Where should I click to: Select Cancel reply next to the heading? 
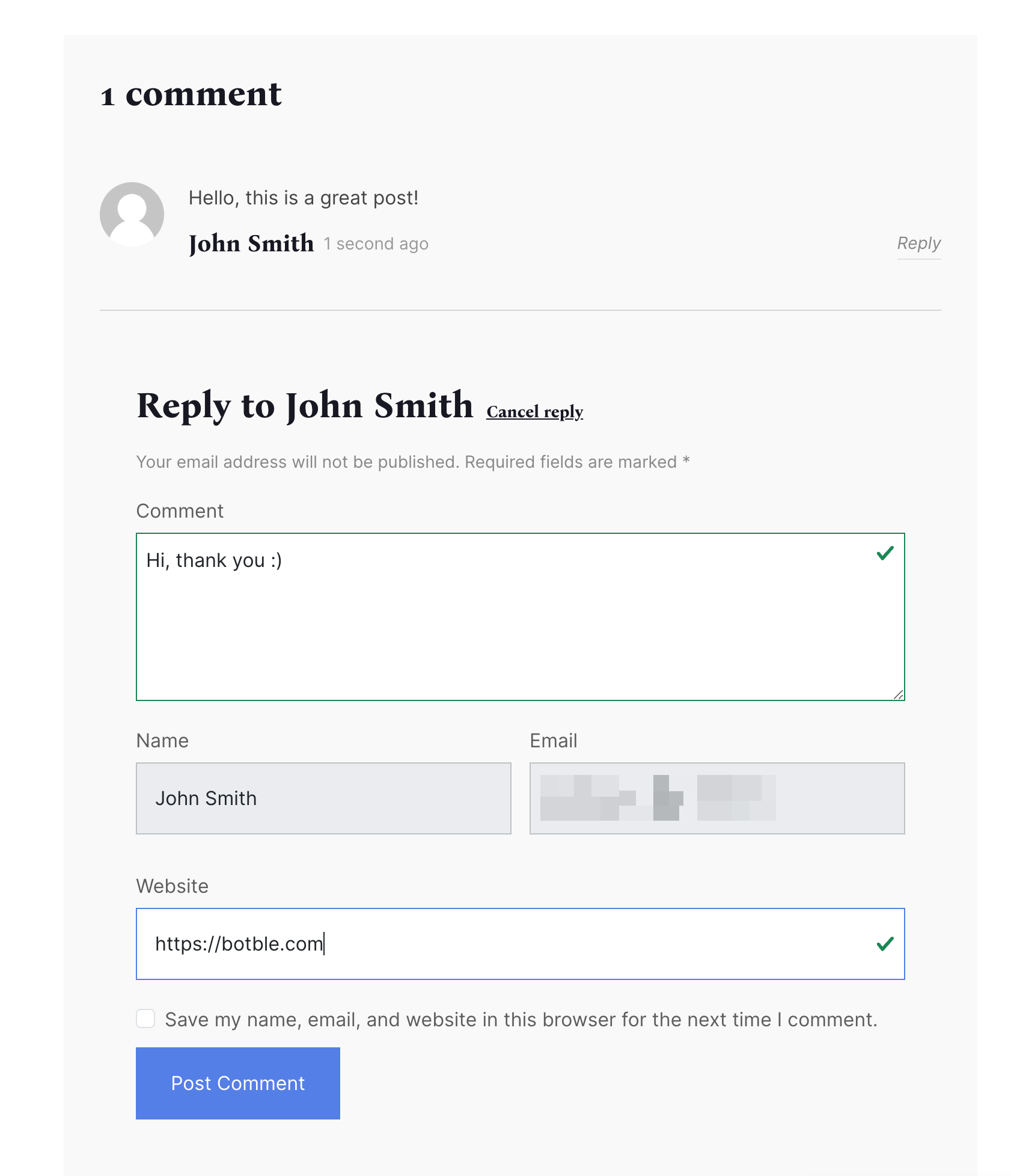pyautogui.click(x=534, y=411)
